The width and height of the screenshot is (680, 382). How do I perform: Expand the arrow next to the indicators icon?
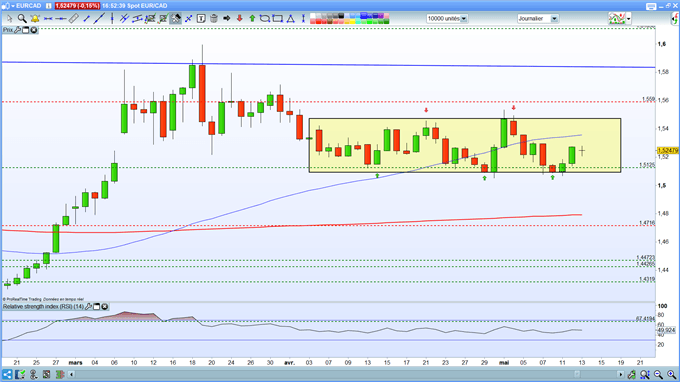pos(628,19)
